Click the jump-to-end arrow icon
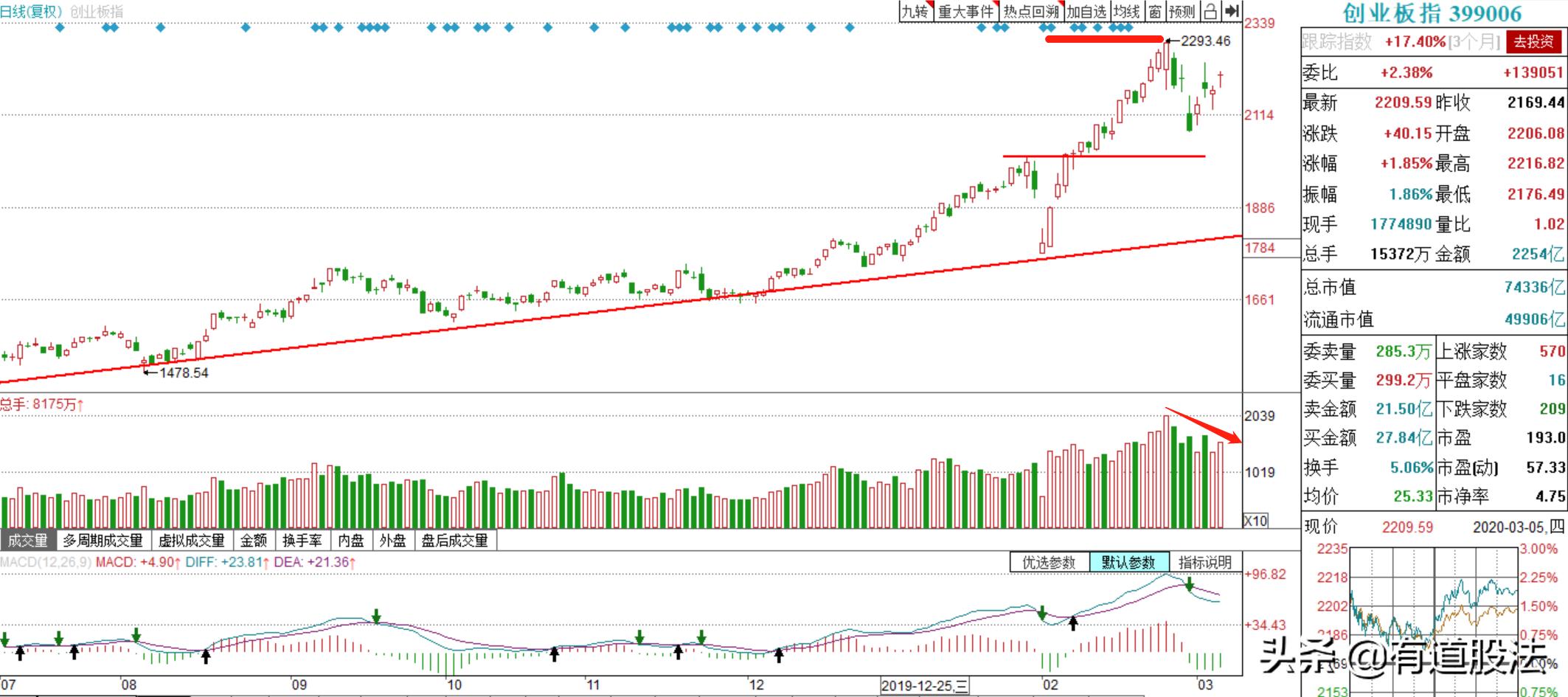 (1232, 11)
